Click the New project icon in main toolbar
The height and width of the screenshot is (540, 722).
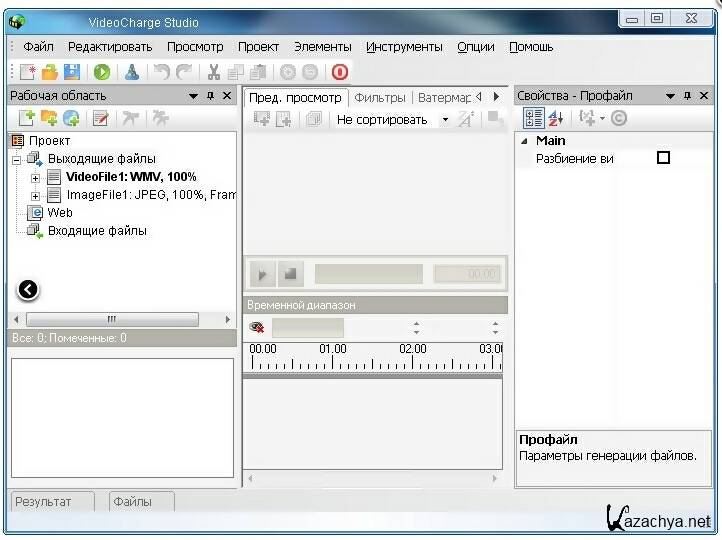27,72
